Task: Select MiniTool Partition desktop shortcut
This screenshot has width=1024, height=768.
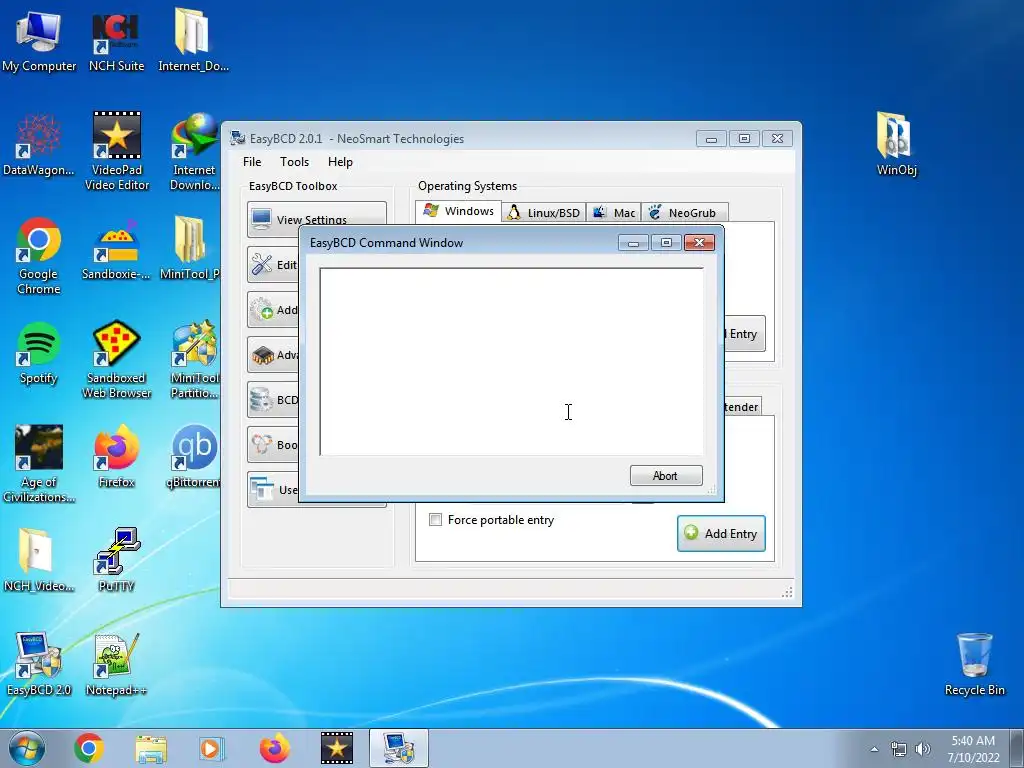Action: pos(194,359)
